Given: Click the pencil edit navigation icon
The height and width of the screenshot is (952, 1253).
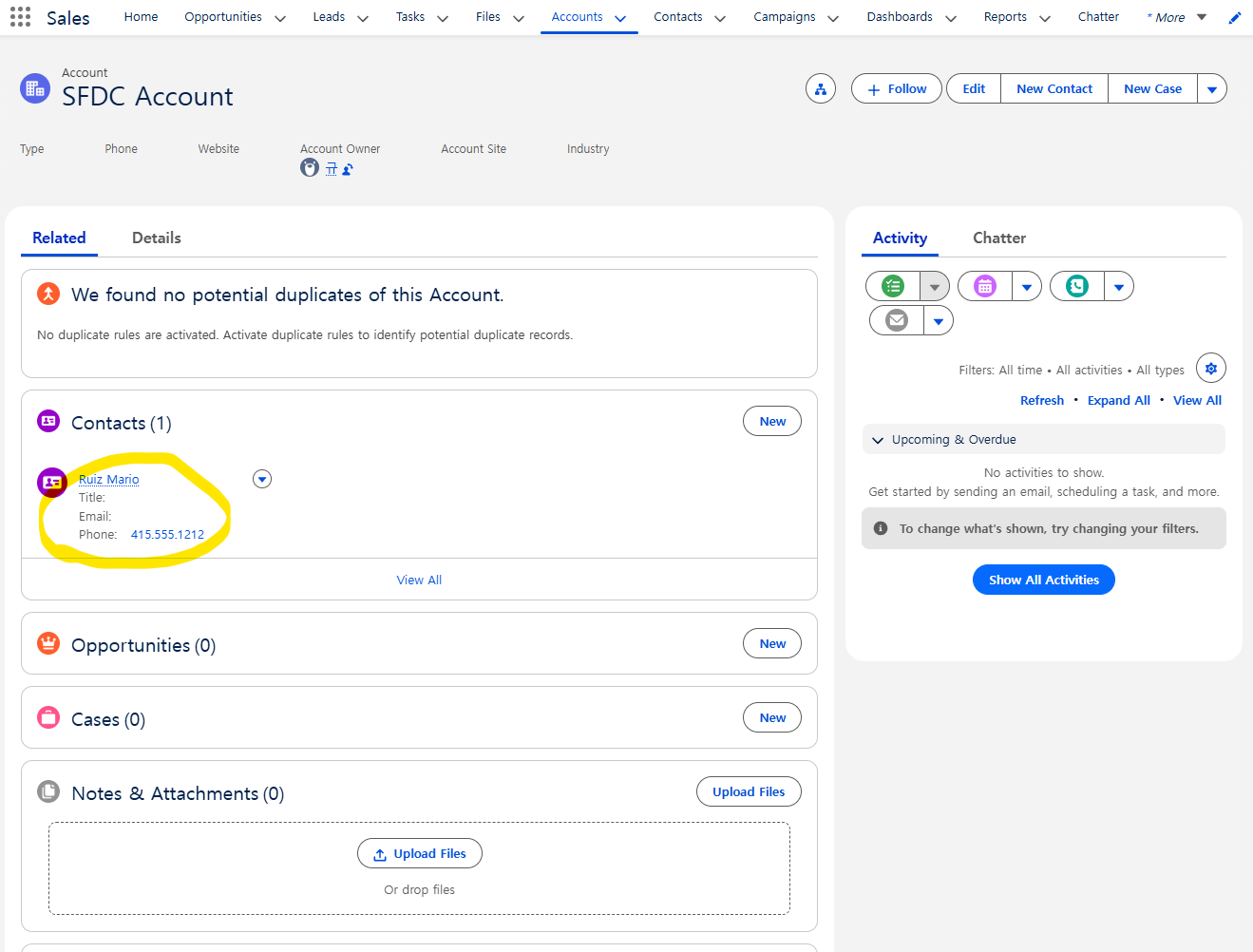Looking at the screenshot, I should point(1234,18).
